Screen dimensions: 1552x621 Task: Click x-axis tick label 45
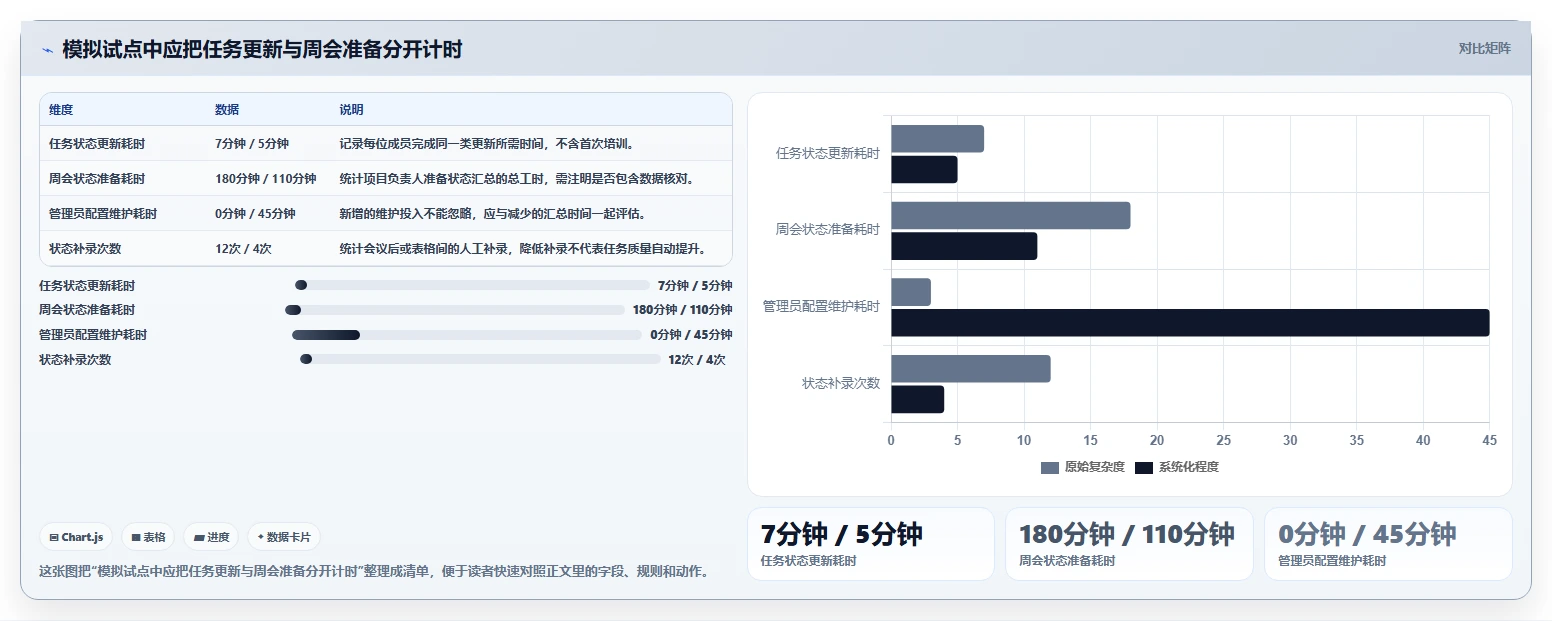(1489, 440)
